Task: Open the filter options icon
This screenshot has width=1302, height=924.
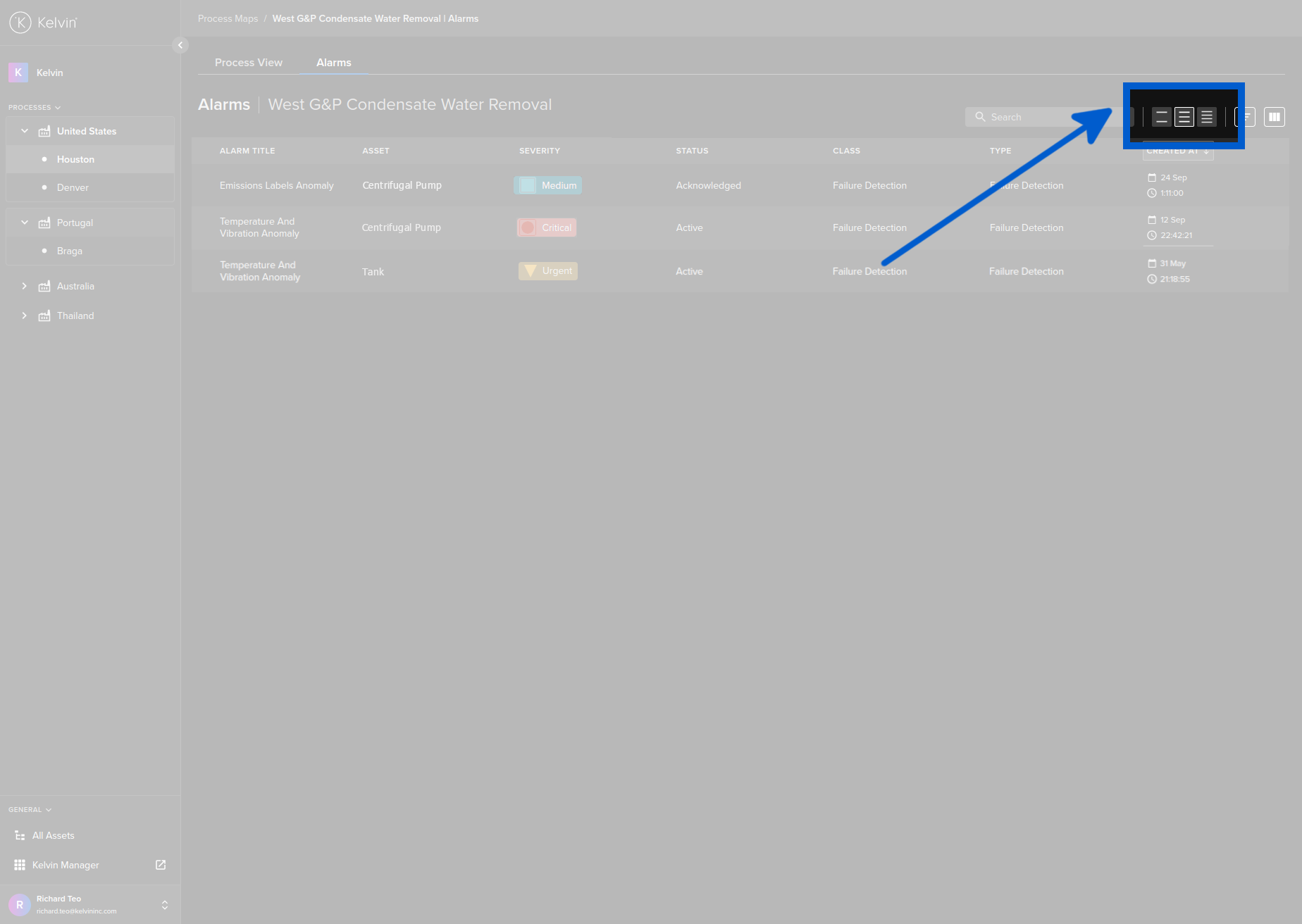Action: 1246,117
